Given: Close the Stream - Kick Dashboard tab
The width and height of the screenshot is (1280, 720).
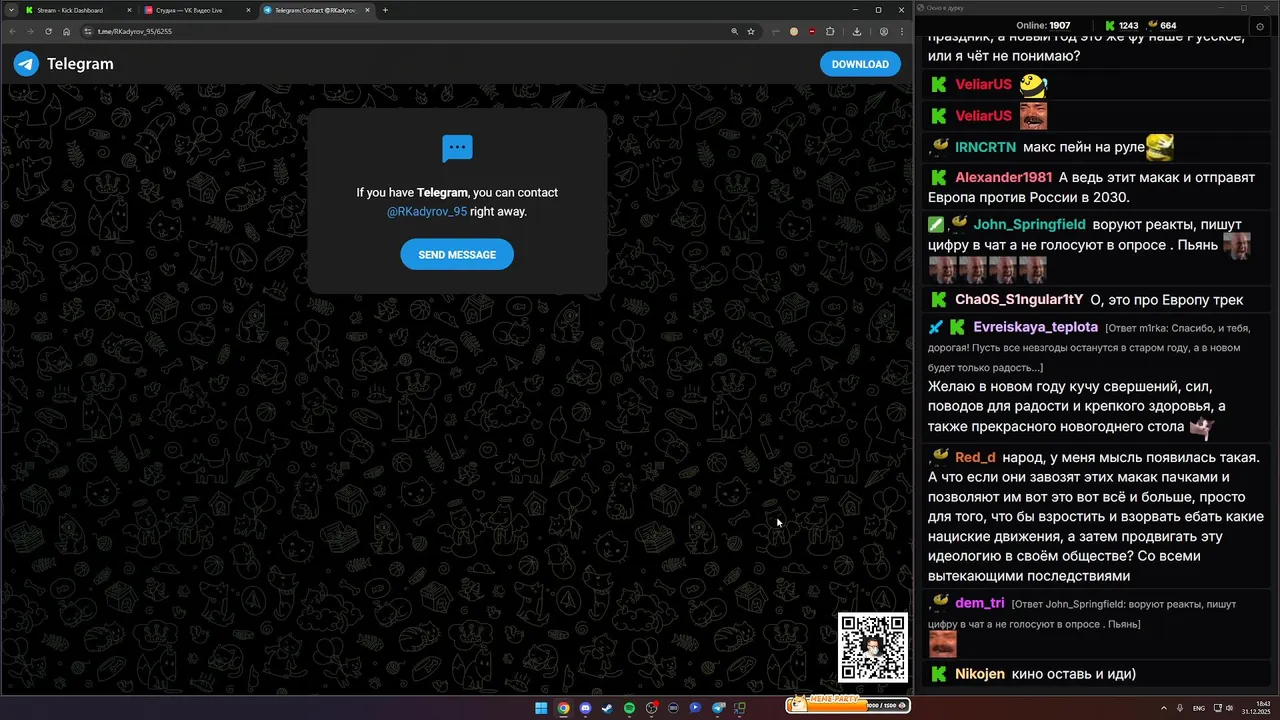Looking at the screenshot, I should [130, 10].
